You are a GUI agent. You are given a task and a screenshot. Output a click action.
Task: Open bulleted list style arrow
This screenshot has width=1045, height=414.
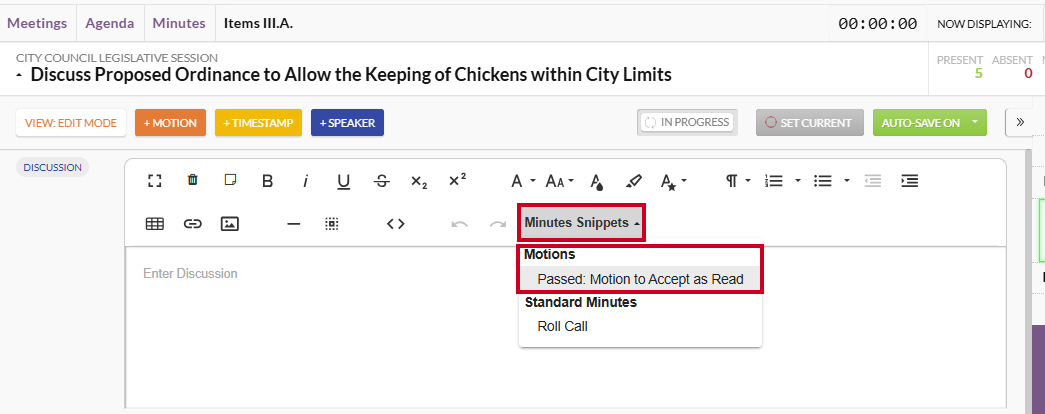click(846, 181)
